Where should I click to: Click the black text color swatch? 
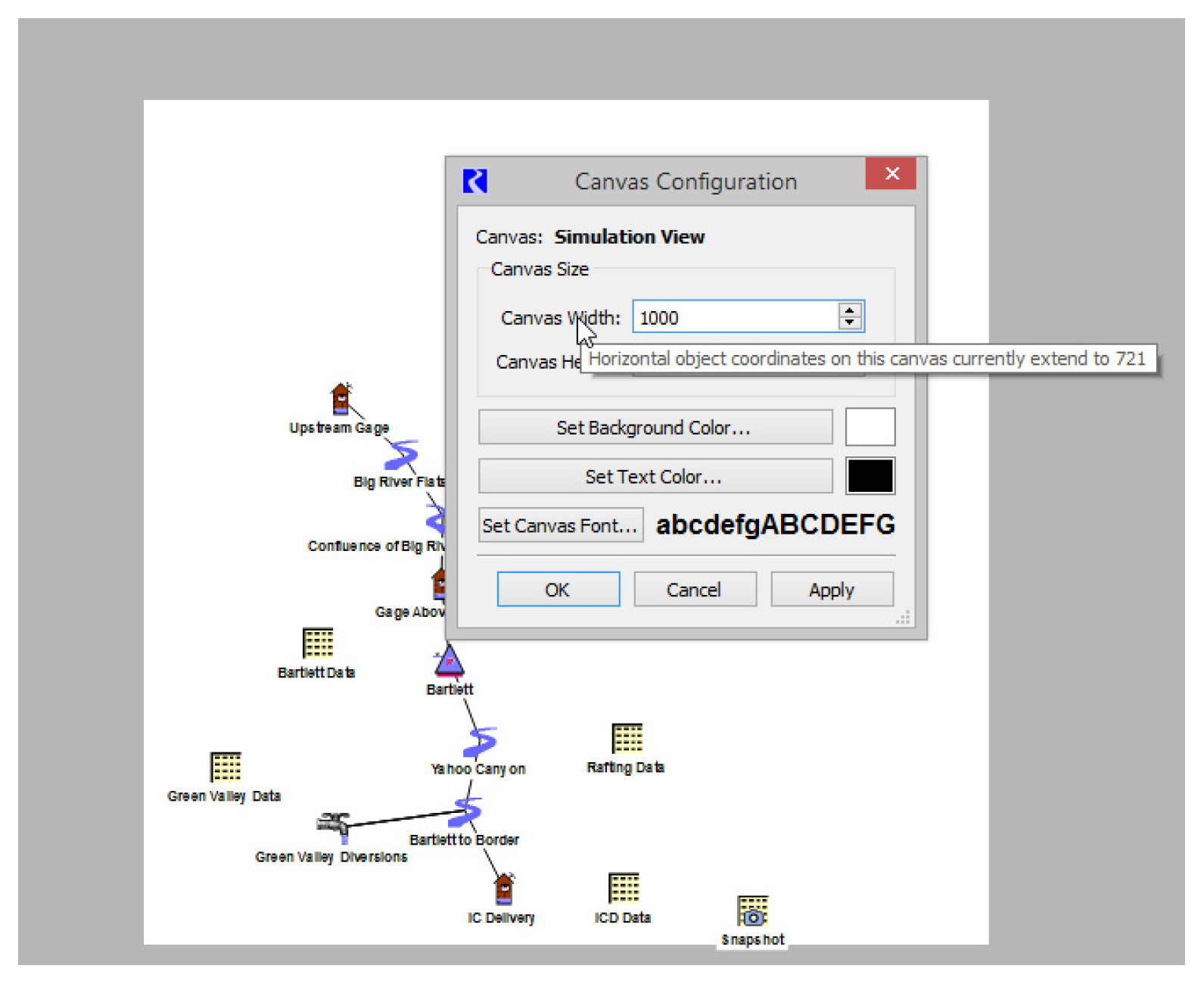(870, 476)
